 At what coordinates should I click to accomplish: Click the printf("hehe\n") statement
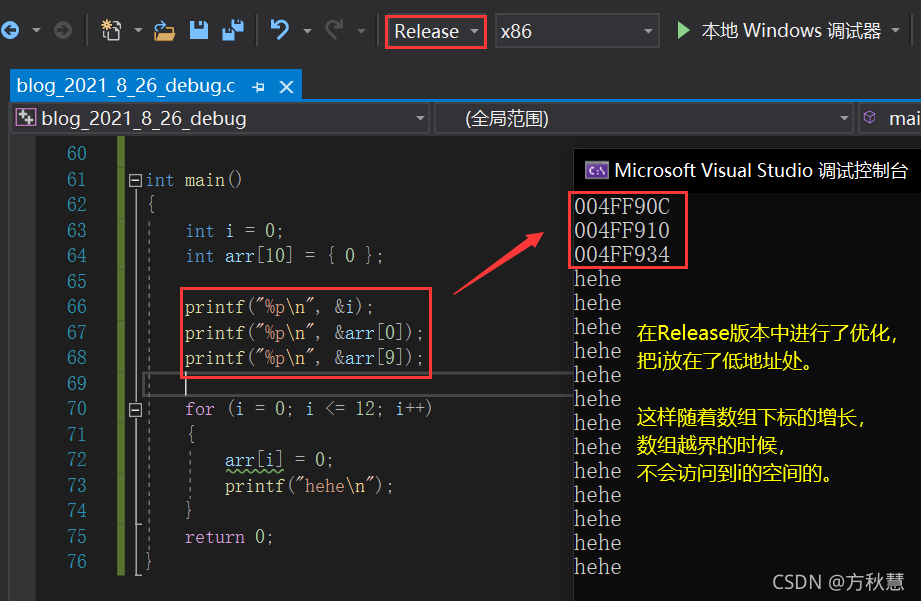pos(309,486)
